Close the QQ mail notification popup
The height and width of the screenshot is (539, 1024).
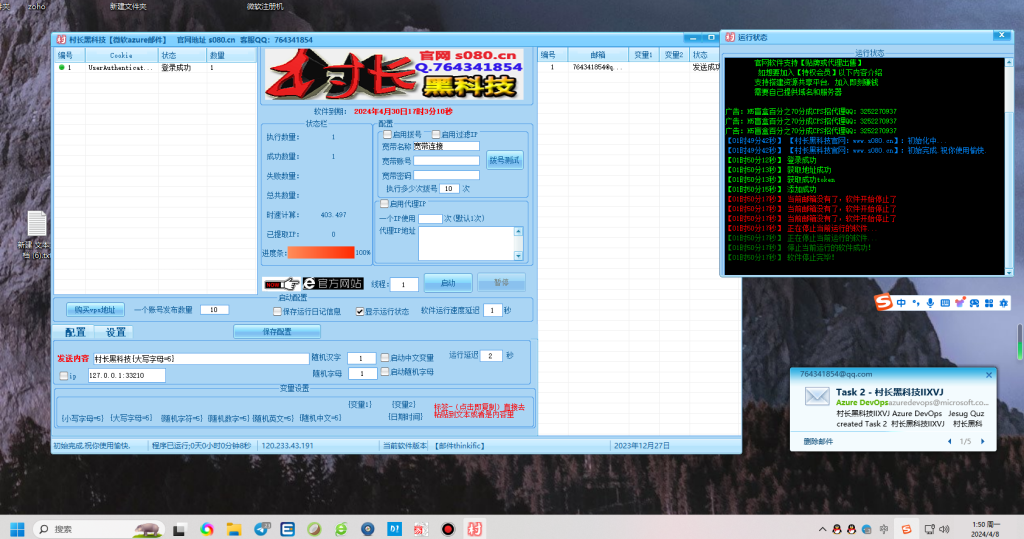[989, 375]
